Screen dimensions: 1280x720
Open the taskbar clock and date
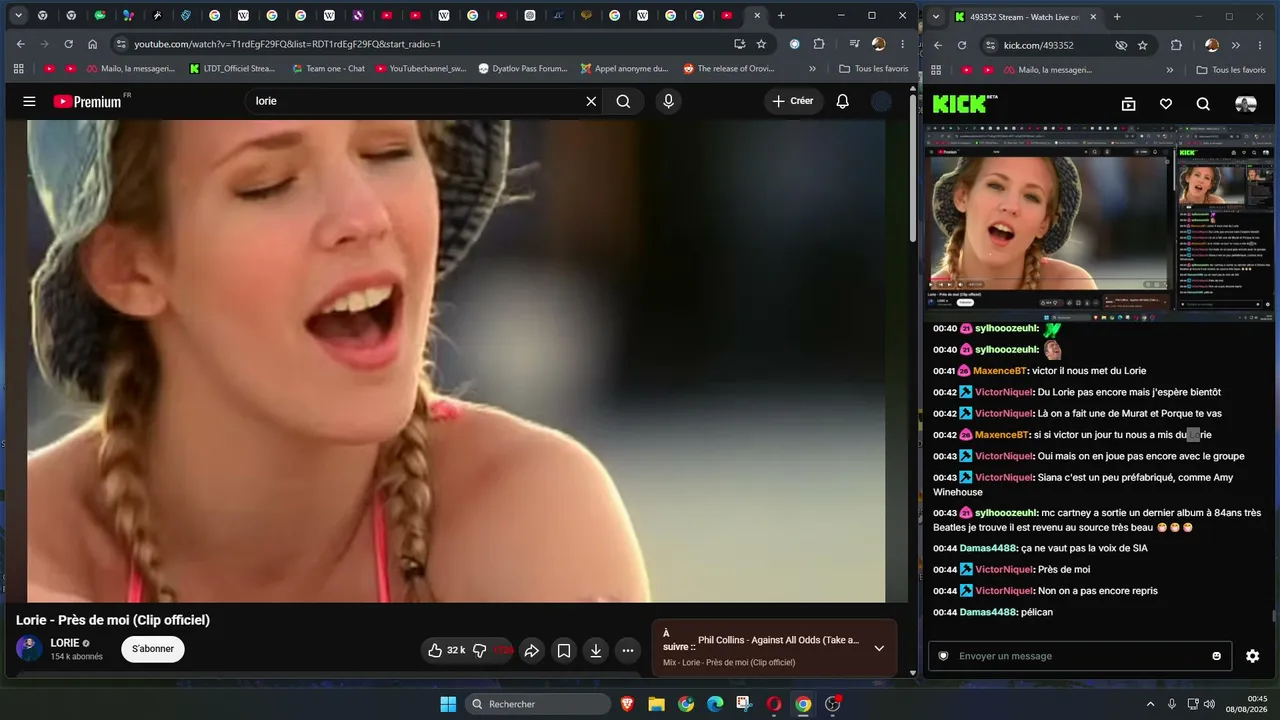(x=1249, y=704)
